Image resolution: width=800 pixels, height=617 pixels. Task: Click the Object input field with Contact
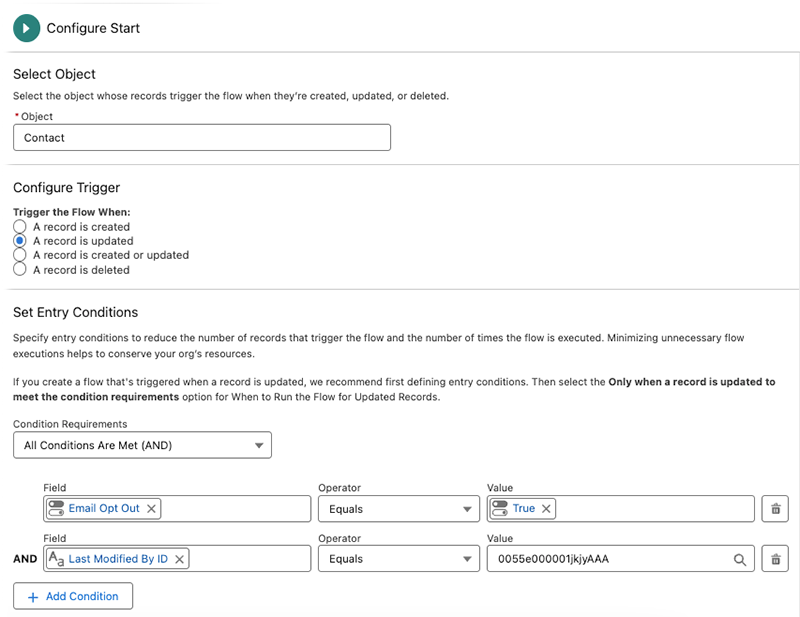(201, 138)
